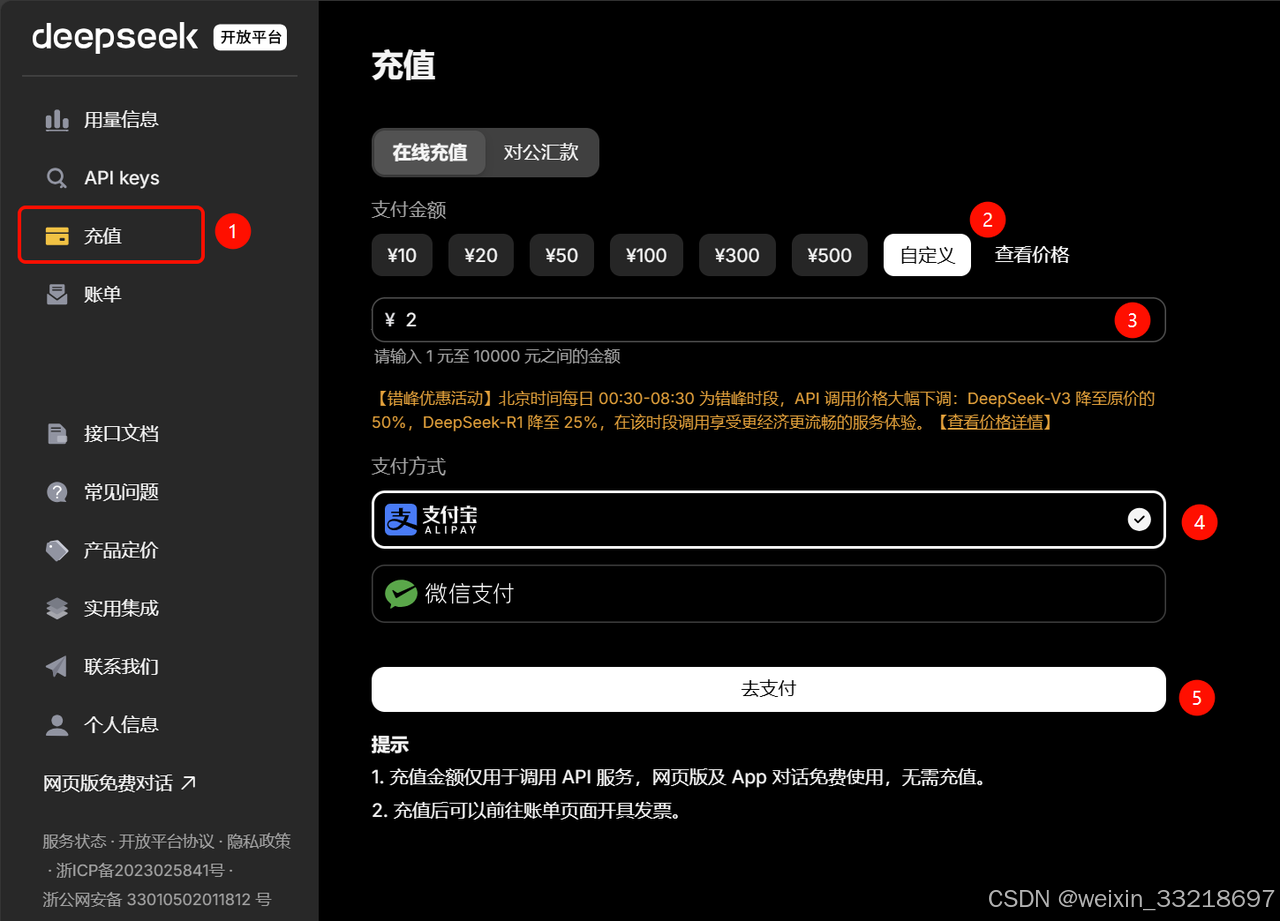Click the price tag icon beside 产品定价
1280x921 pixels.
pos(57,550)
